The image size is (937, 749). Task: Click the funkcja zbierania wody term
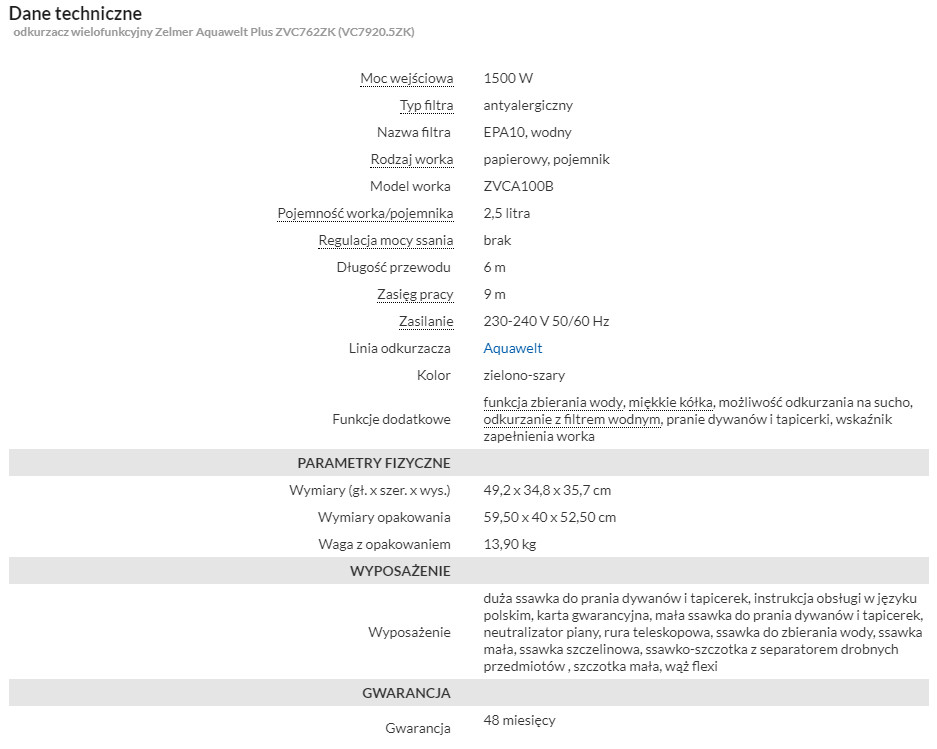(x=553, y=402)
